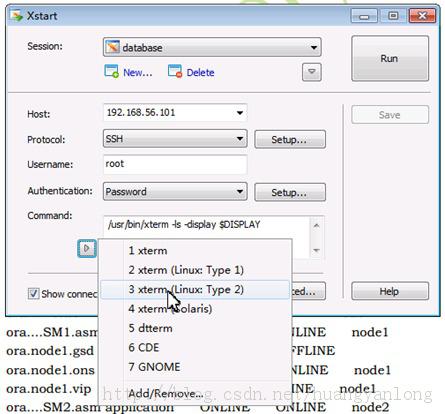Click the Run button
The width and height of the screenshot is (445, 414).
[390, 59]
